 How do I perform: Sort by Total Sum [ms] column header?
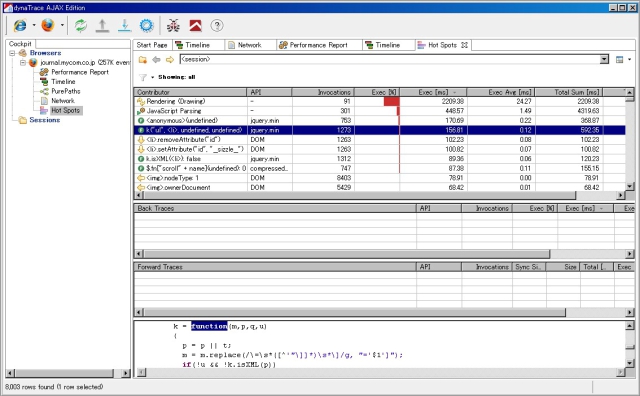569,92
